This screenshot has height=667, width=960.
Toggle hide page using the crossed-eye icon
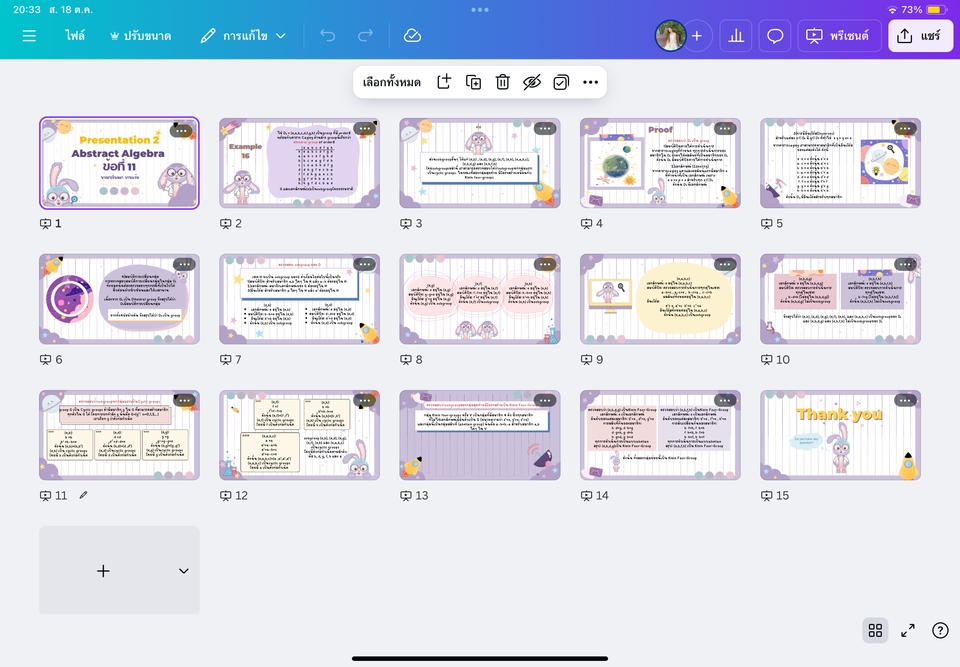[532, 82]
